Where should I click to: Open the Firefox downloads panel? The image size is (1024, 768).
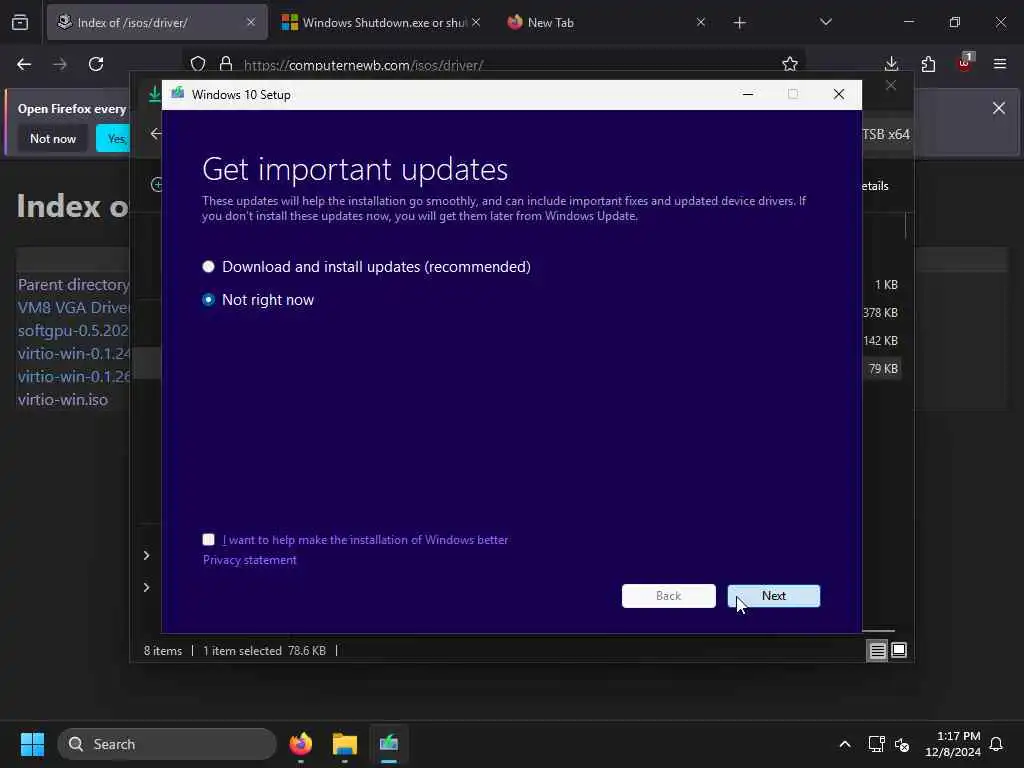point(891,64)
